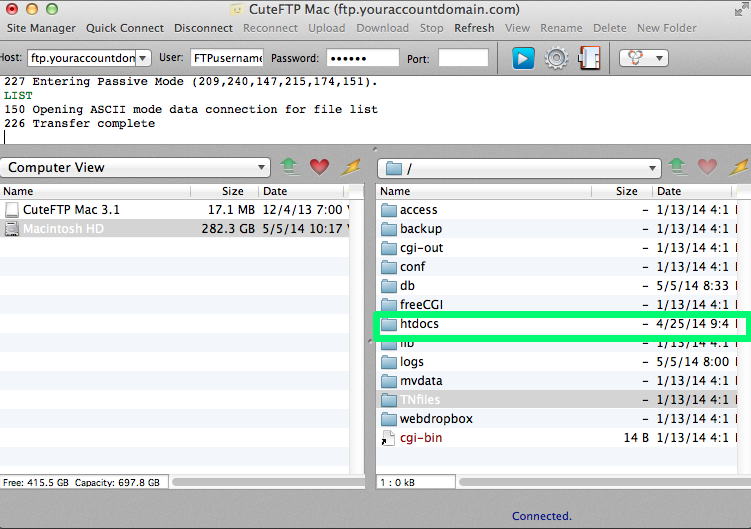Viewport: 751px width, 529px height.
Task: Expand the Host address dropdown arrow
Action: 143,58
